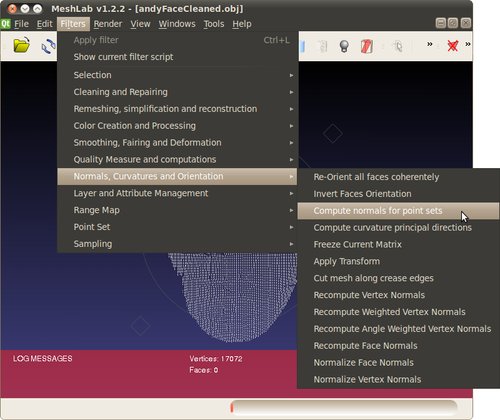Open the View menu
500x420 pixels.
pyautogui.click(x=140, y=24)
